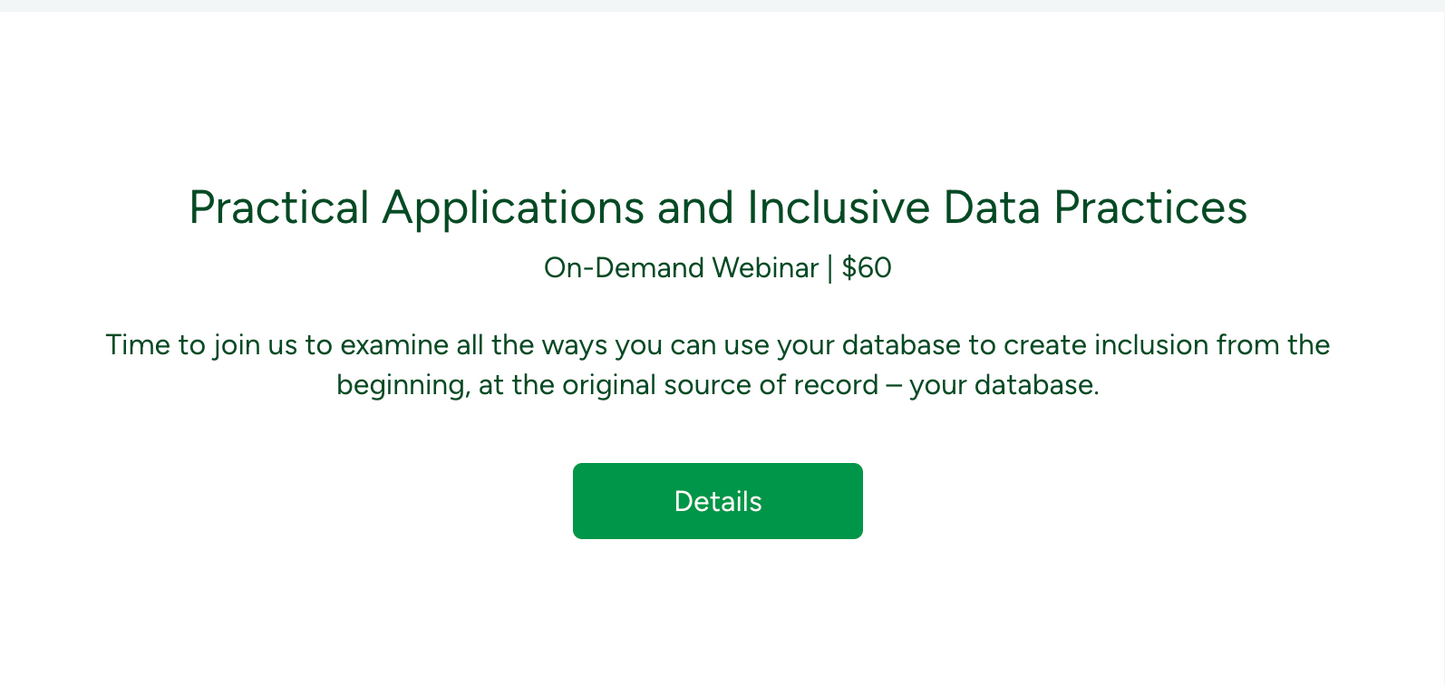Click the first line of the description text
Viewport: 1445px width, 685px height.
tap(717, 344)
